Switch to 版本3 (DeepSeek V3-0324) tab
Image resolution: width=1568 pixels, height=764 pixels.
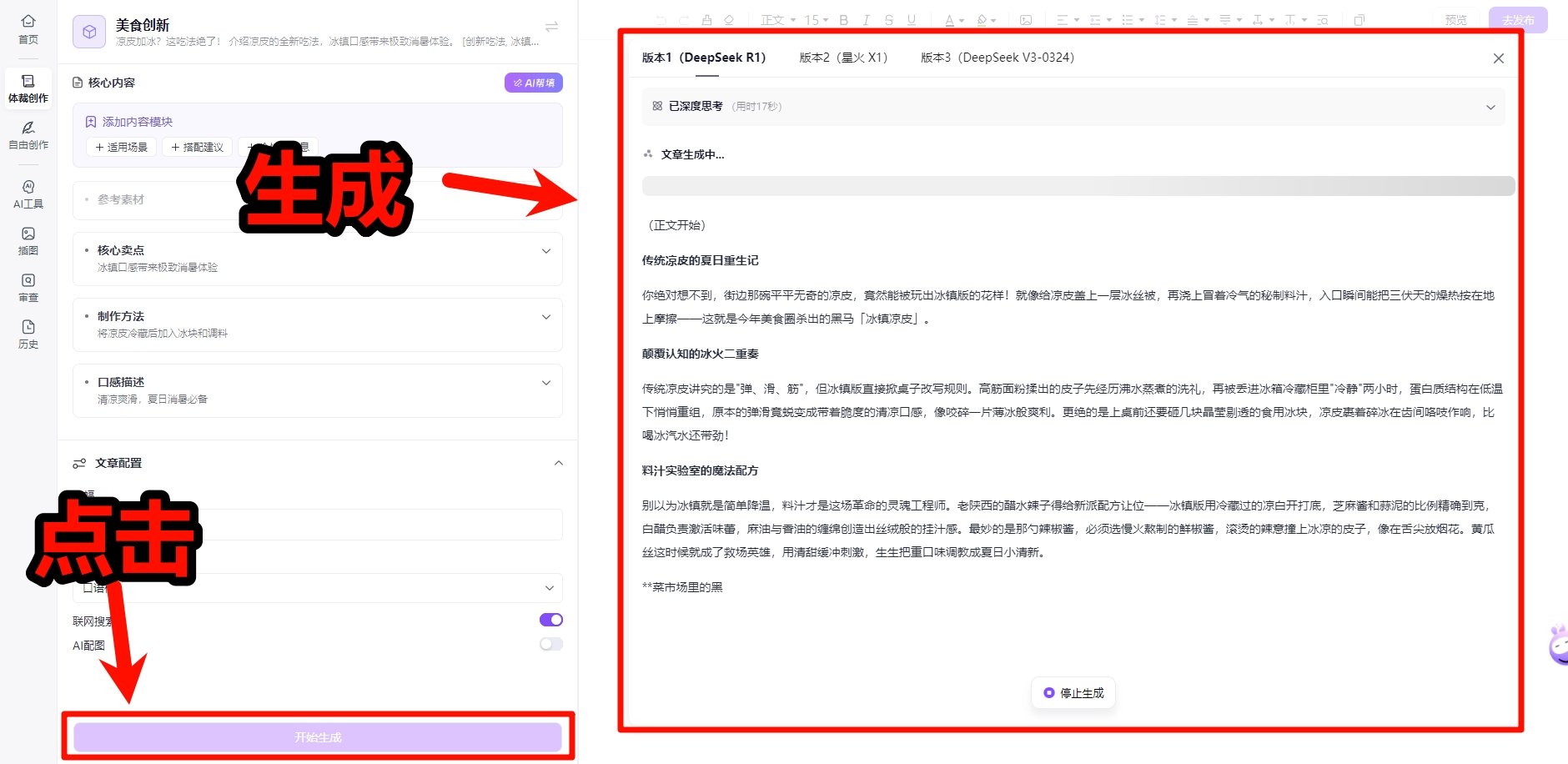(x=997, y=58)
